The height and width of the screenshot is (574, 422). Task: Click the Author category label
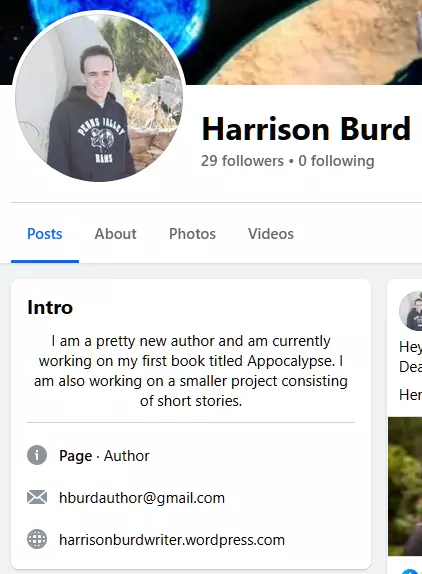point(127,456)
